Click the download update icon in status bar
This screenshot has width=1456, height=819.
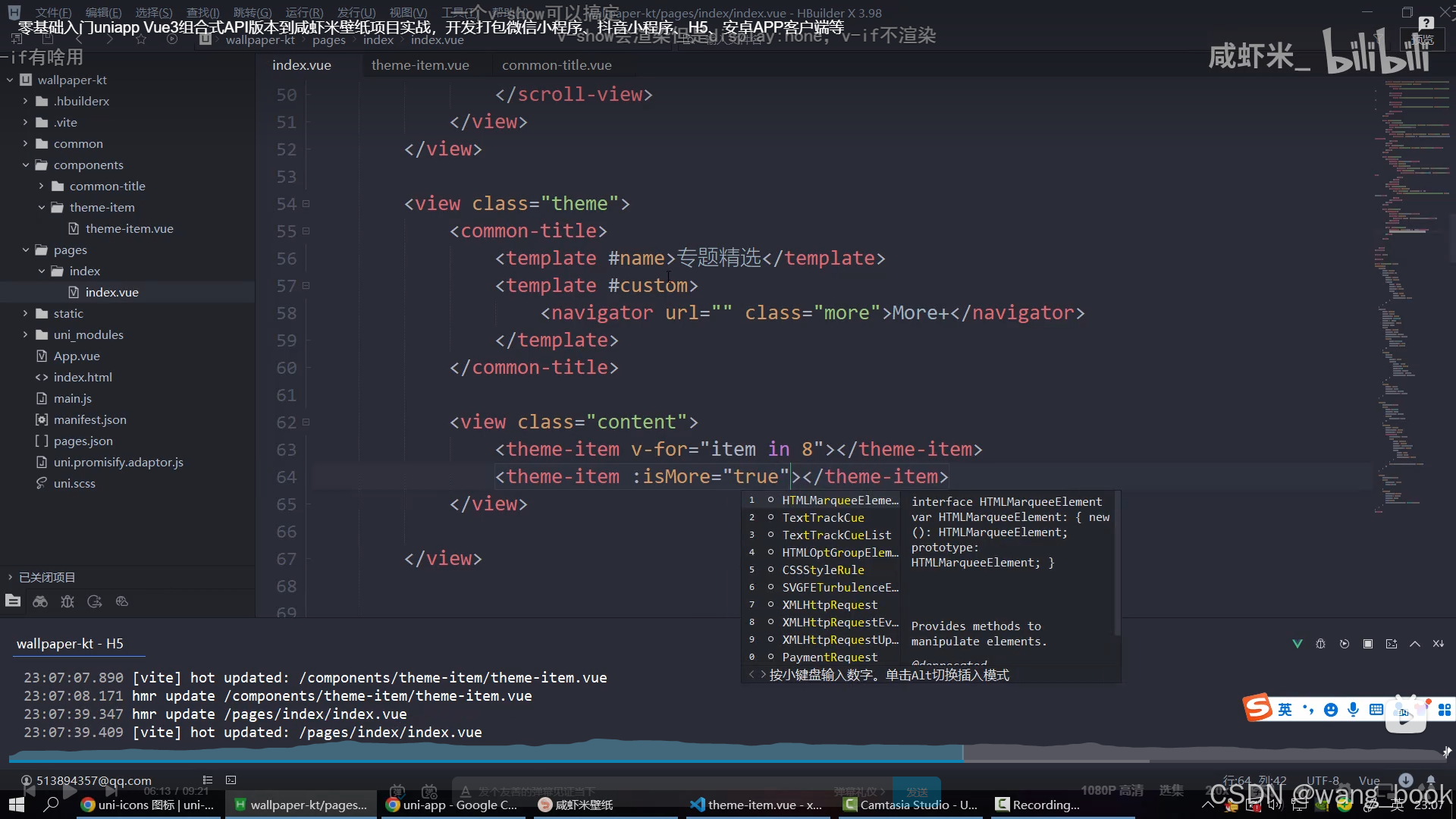(1406, 780)
